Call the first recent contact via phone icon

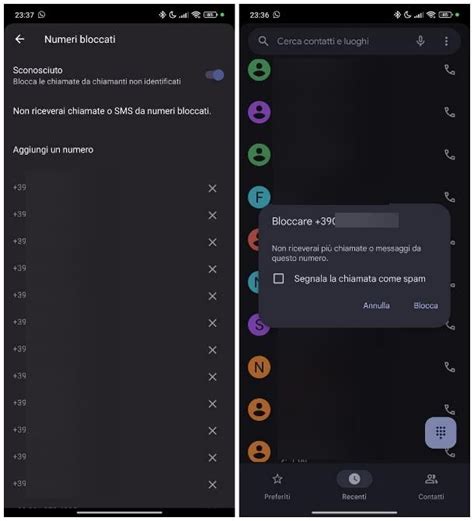click(450, 70)
